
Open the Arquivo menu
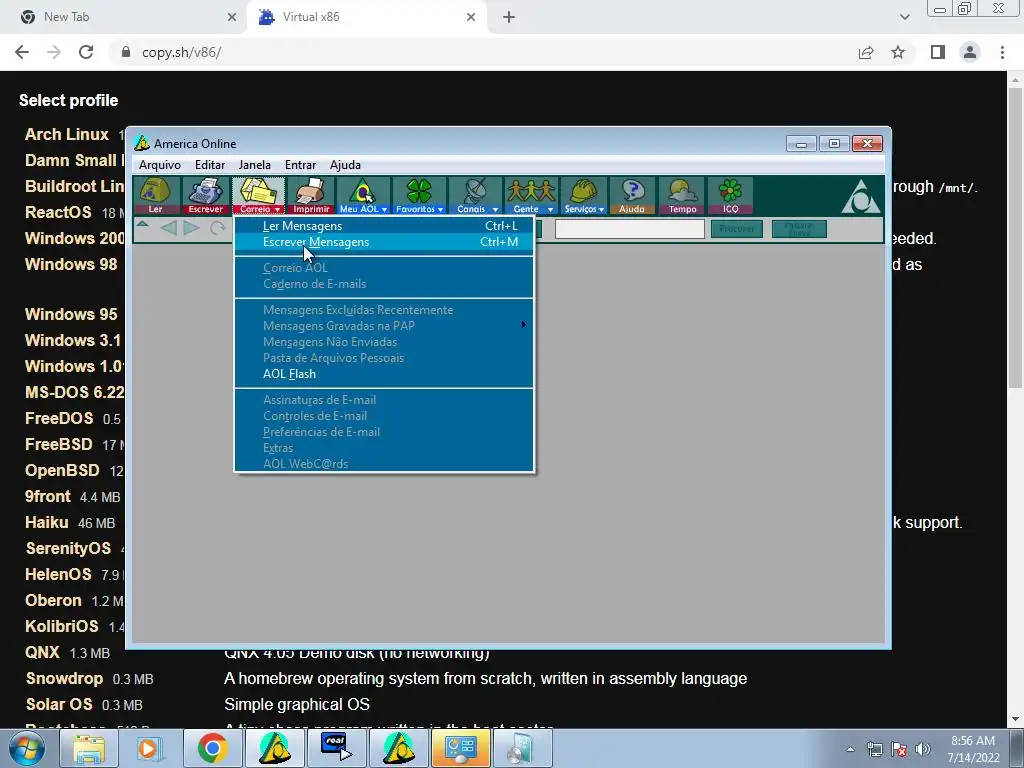[x=159, y=165]
